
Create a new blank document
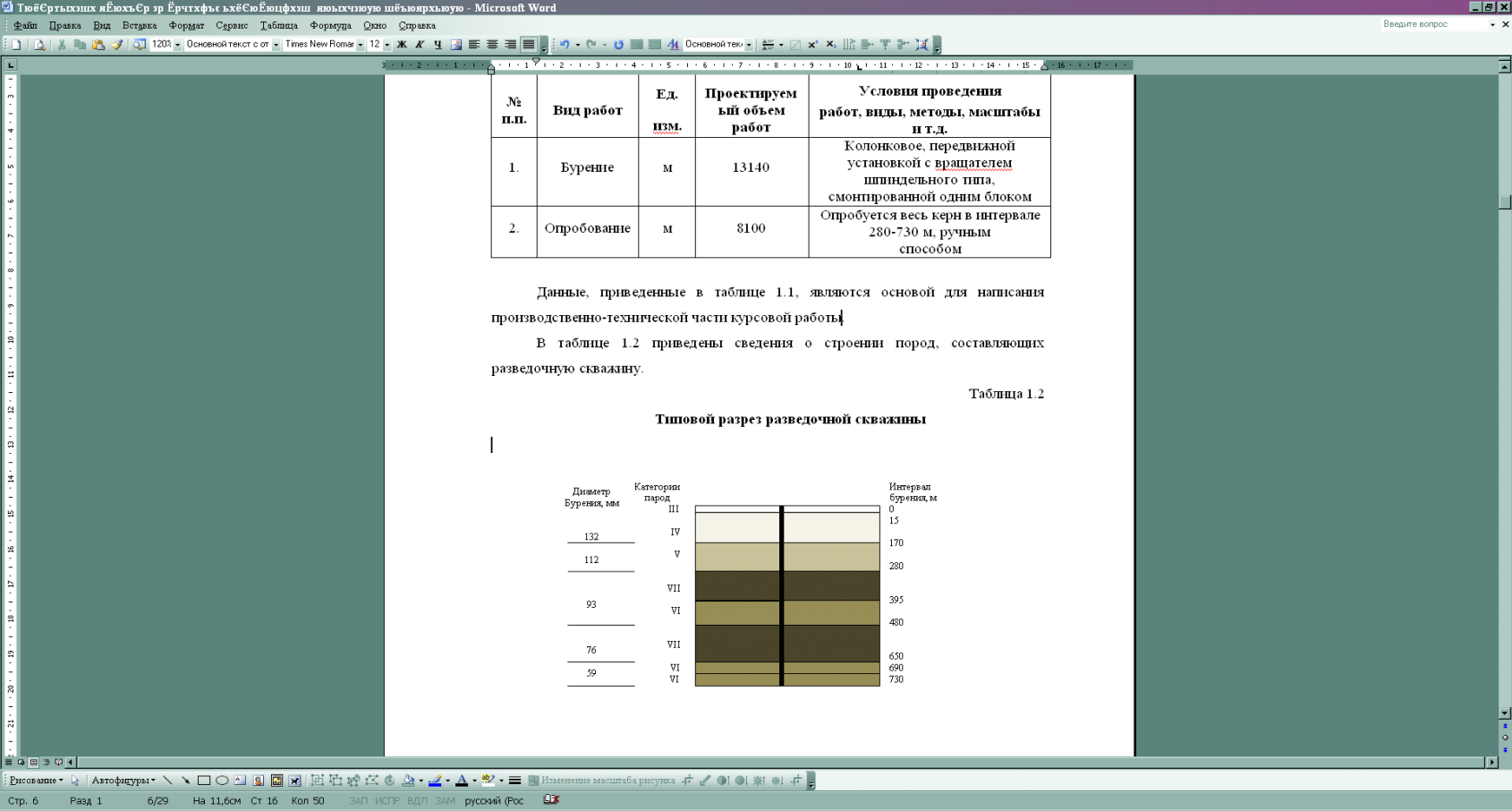(x=16, y=44)
